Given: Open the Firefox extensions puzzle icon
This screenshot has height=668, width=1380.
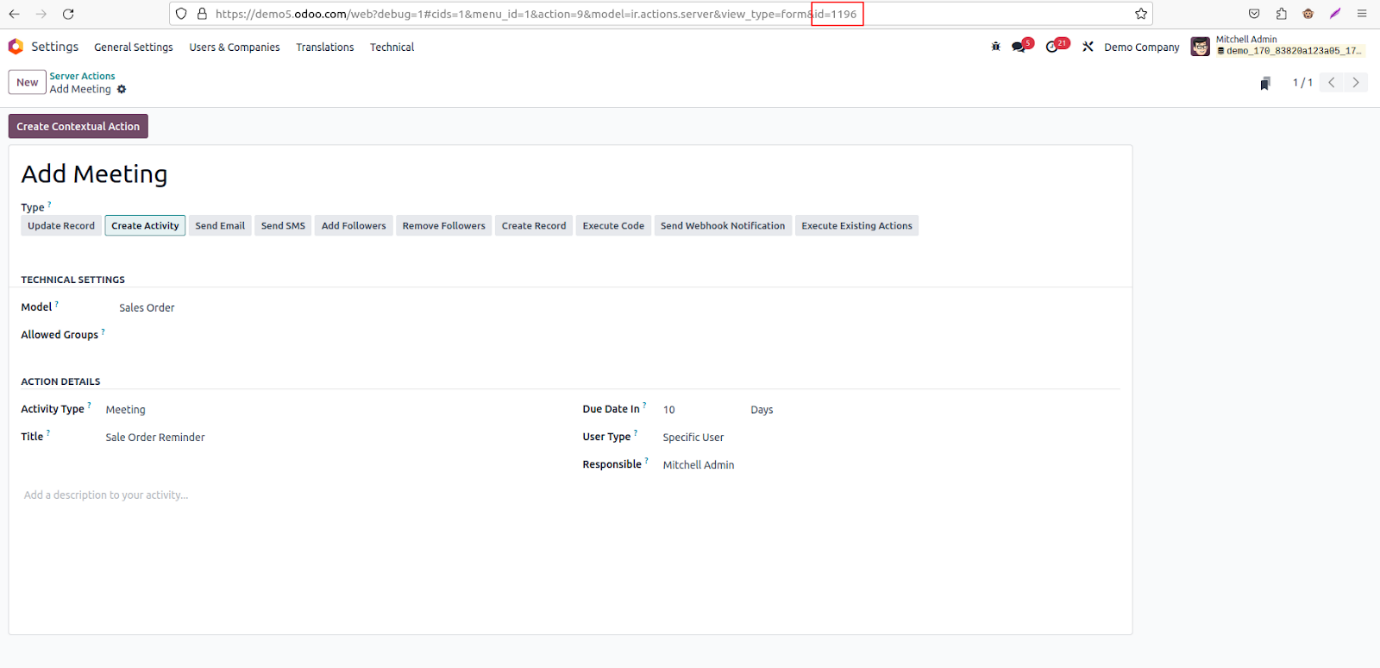Looking at the screenshot, I should click(x=1281, y=14).
